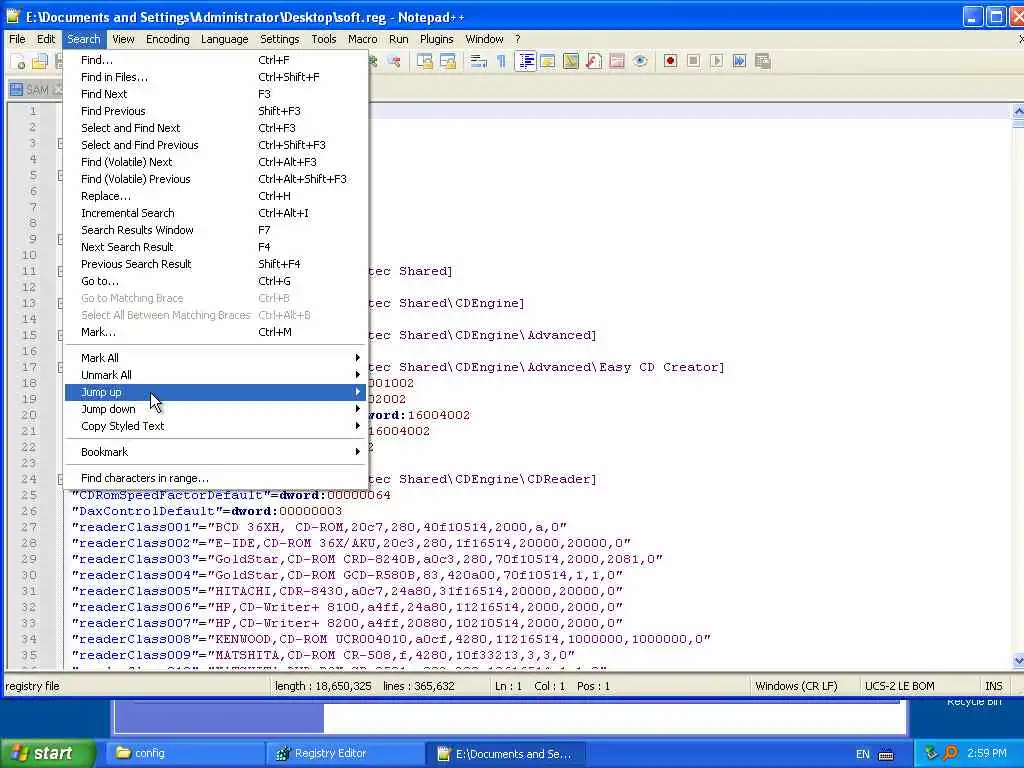1024x768 pixels.
Task: Open the Function List panel icon
Action: 594,61
